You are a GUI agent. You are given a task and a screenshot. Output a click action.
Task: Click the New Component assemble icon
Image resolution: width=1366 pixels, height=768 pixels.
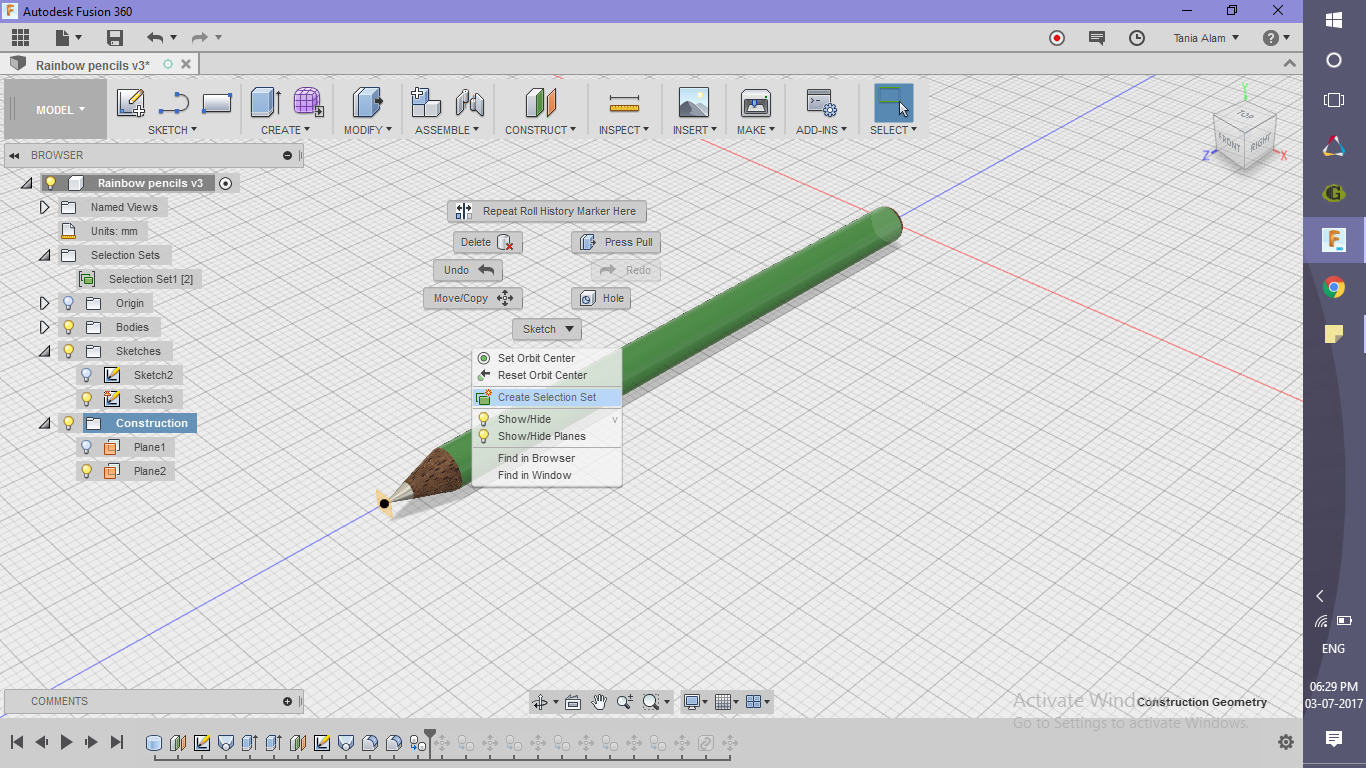[x=427, y=103]
